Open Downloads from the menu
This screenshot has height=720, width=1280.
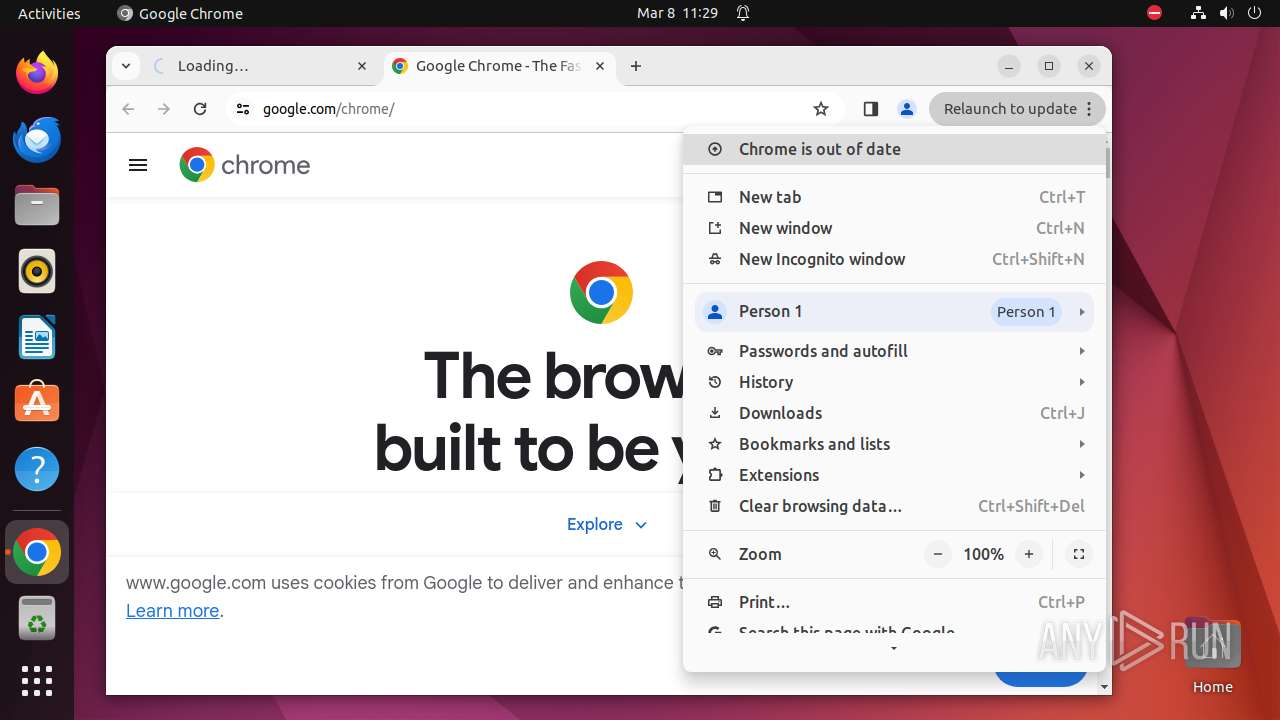pyautogui.click(x=894, y=413)
